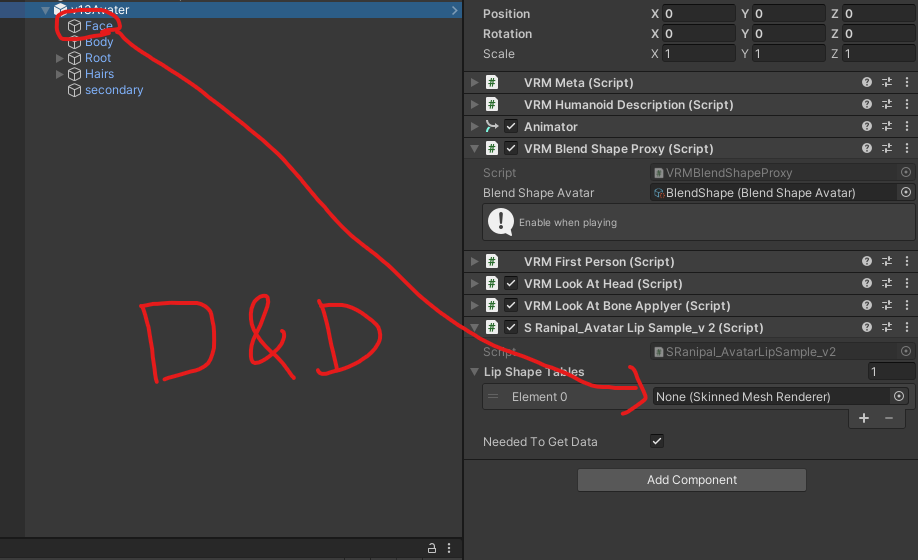Viewport: 918px width, 560px height.
Task: Open help for VRM Look At Head
Action: 867,283
